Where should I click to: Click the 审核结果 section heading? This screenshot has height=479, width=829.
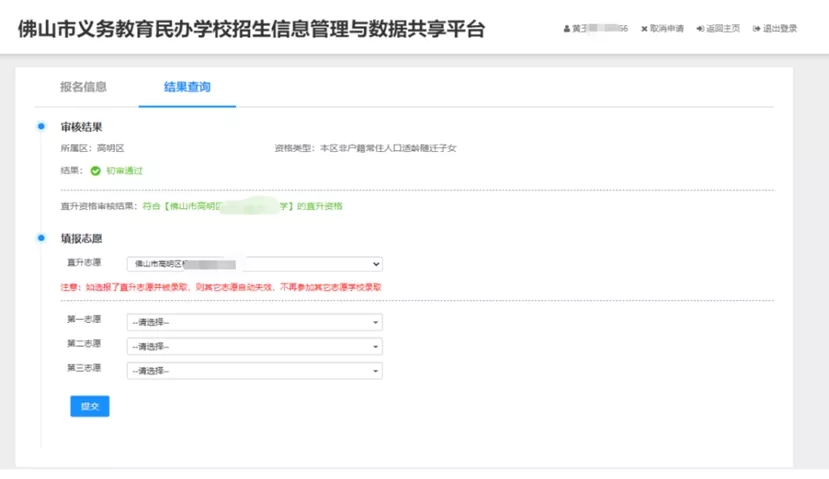point(82,127)
